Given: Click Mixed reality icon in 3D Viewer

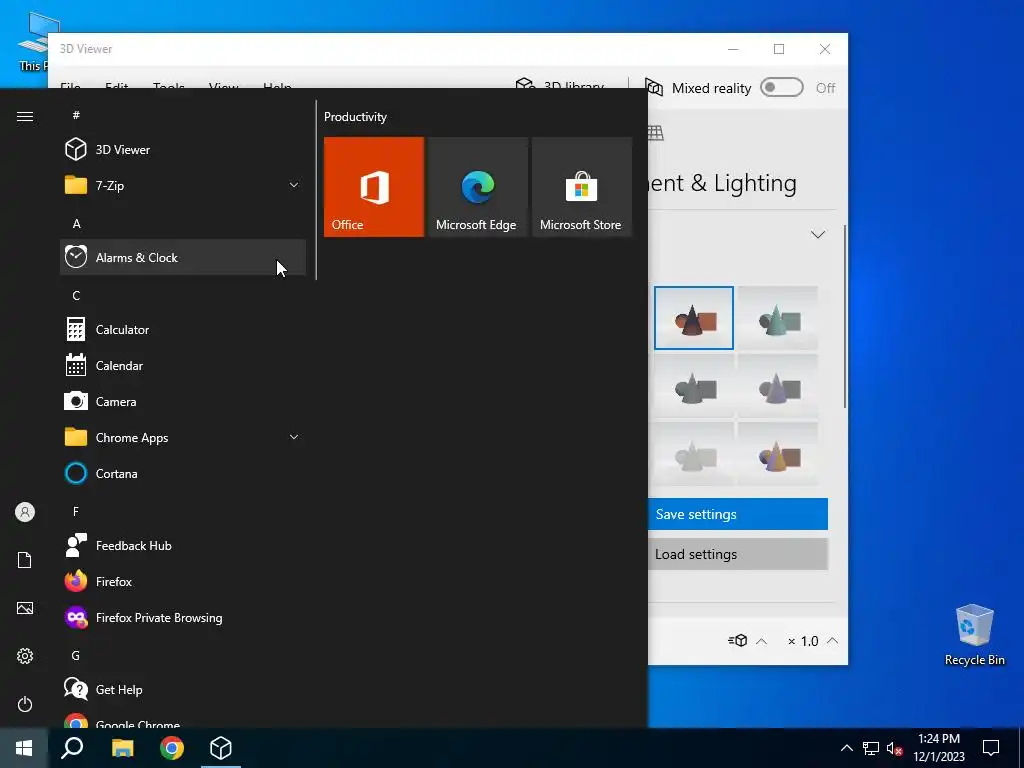Looking at the screenshot, I should click(x=654, y=88).
